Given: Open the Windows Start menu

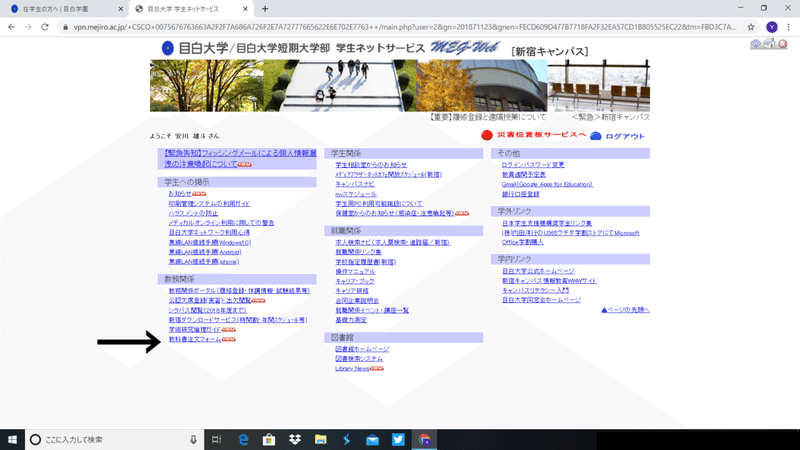Looking at the screenshot, I should pyautogui.click(x=12, y=439).
